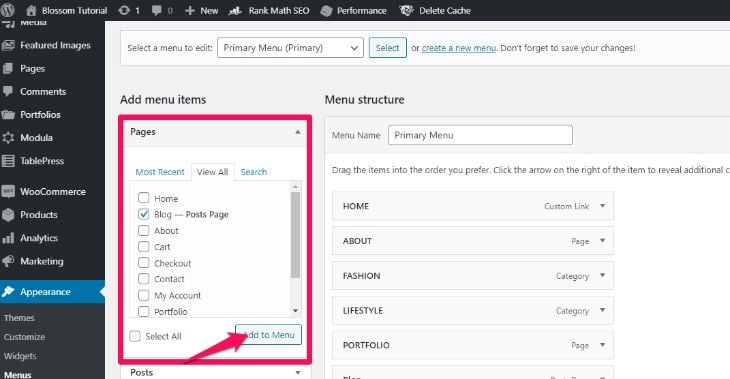Click the Menu Name input field
730x379 pixels.
coord(480,135)
